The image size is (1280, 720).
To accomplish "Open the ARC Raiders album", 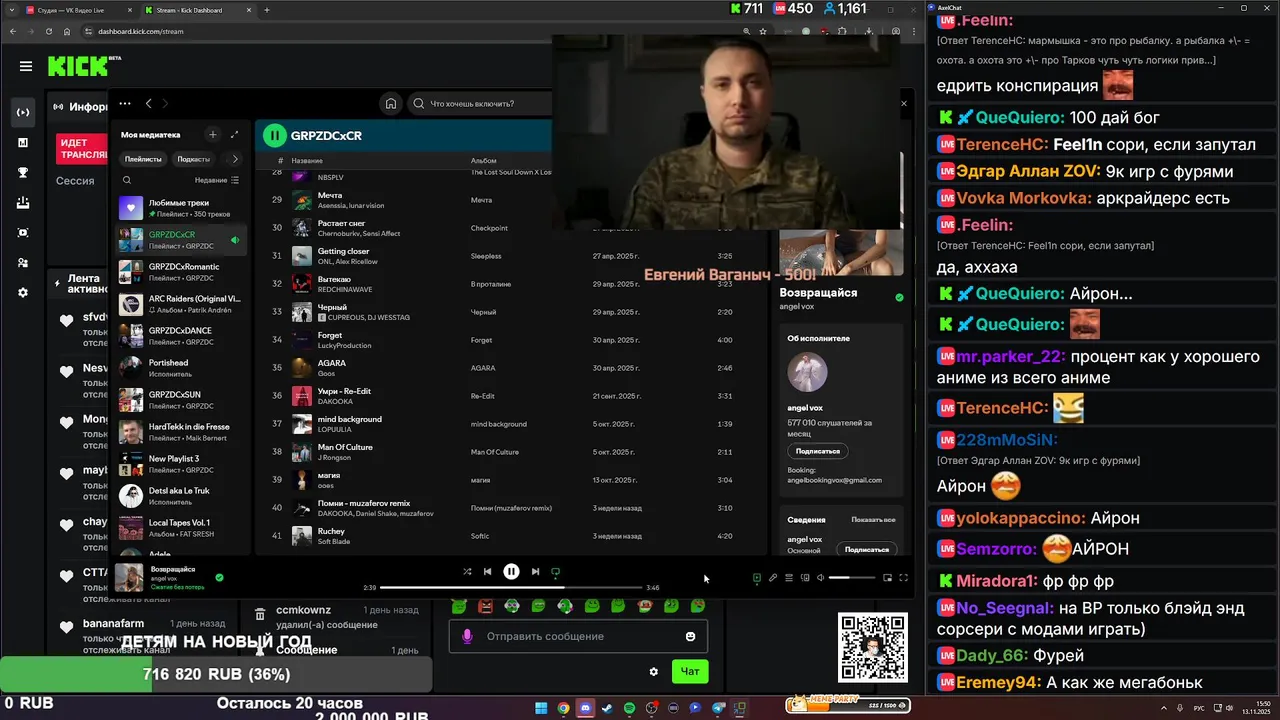I will (181, 304).
